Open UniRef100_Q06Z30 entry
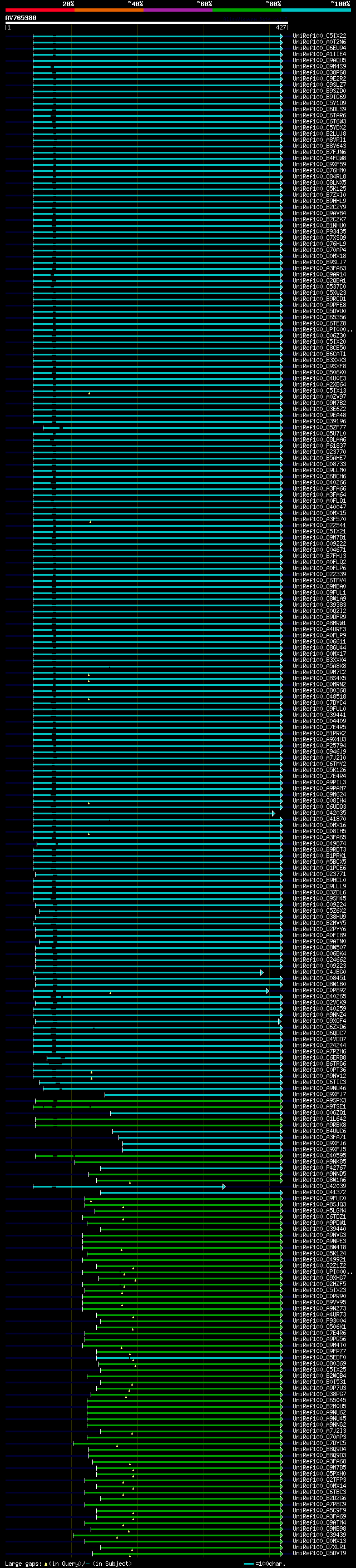This screenshot has height=1568, width=356. click(319, 336)
